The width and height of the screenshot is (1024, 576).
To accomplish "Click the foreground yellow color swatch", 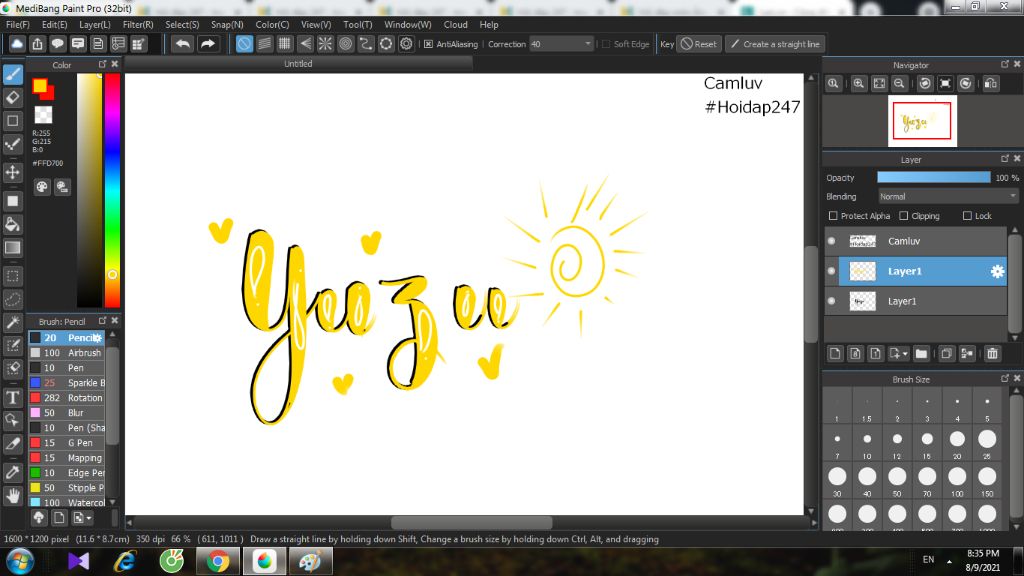I will [x=40, y=86].
